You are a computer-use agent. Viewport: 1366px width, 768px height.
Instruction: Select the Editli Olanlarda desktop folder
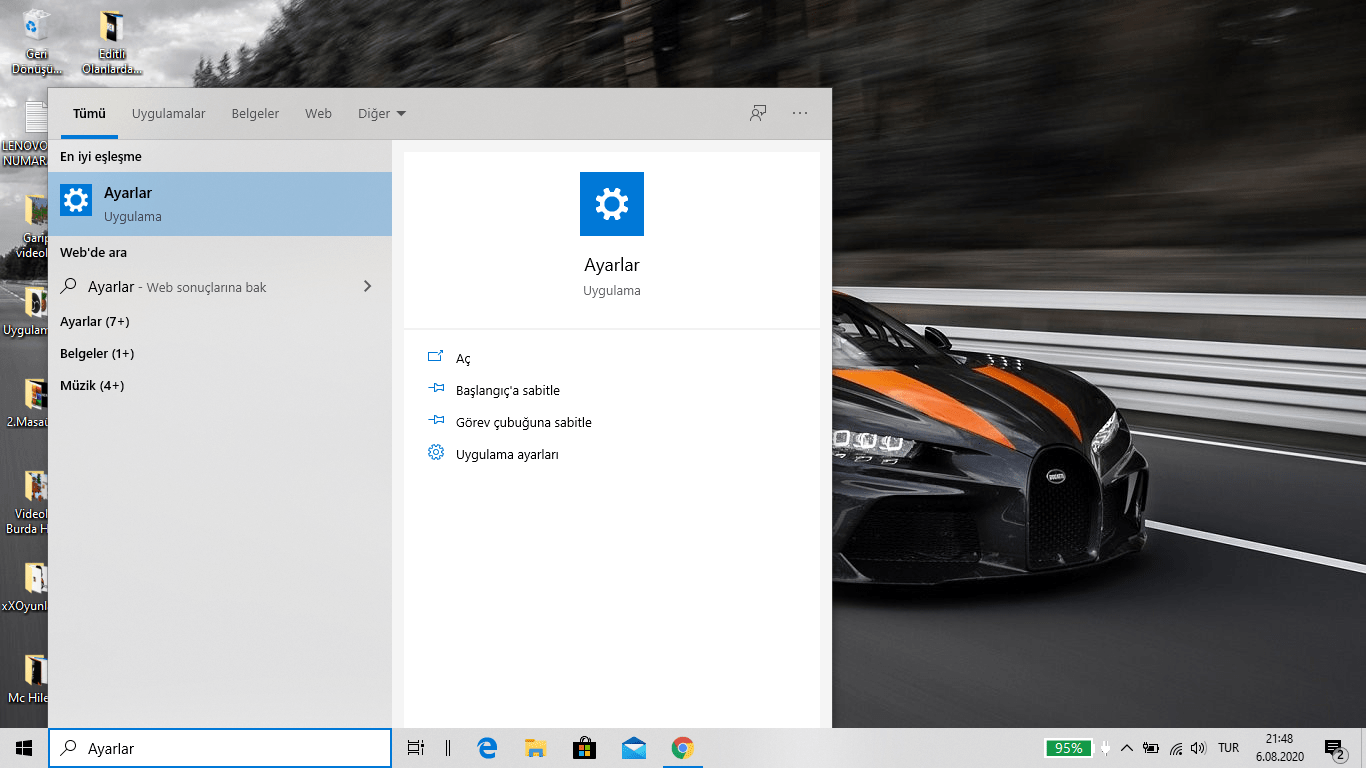pyautogui.click(x=113, y=43)
